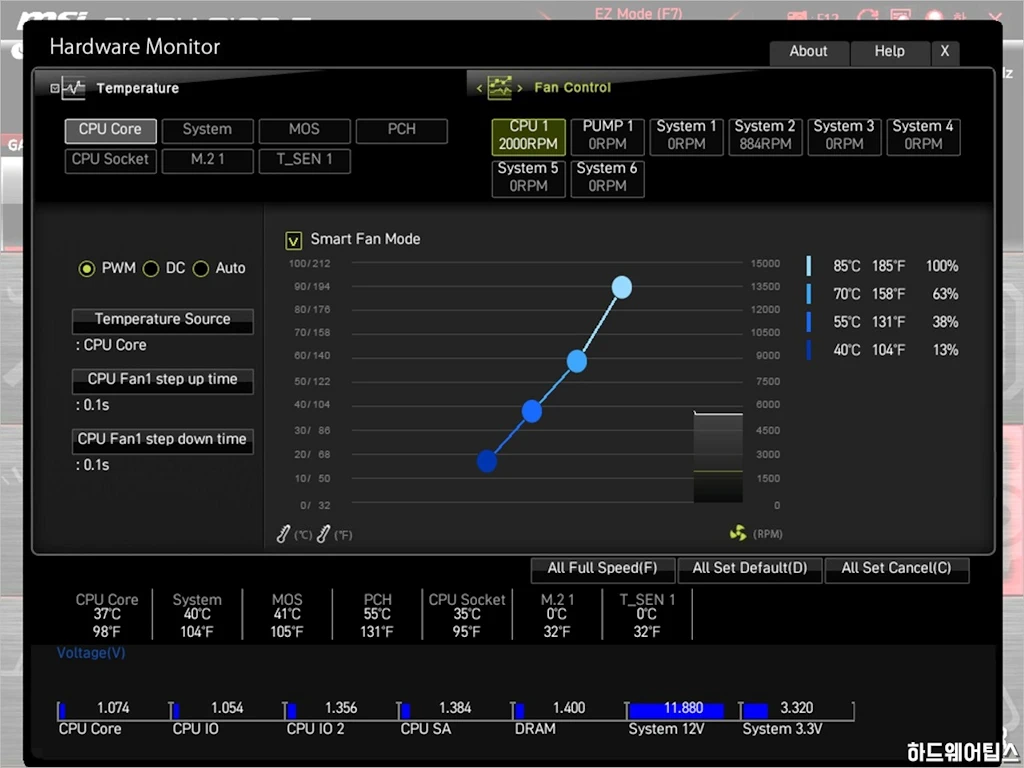The image size is (1024, 768).
Task: Click the 85°C 100% legend row
Action: (882, 266)
